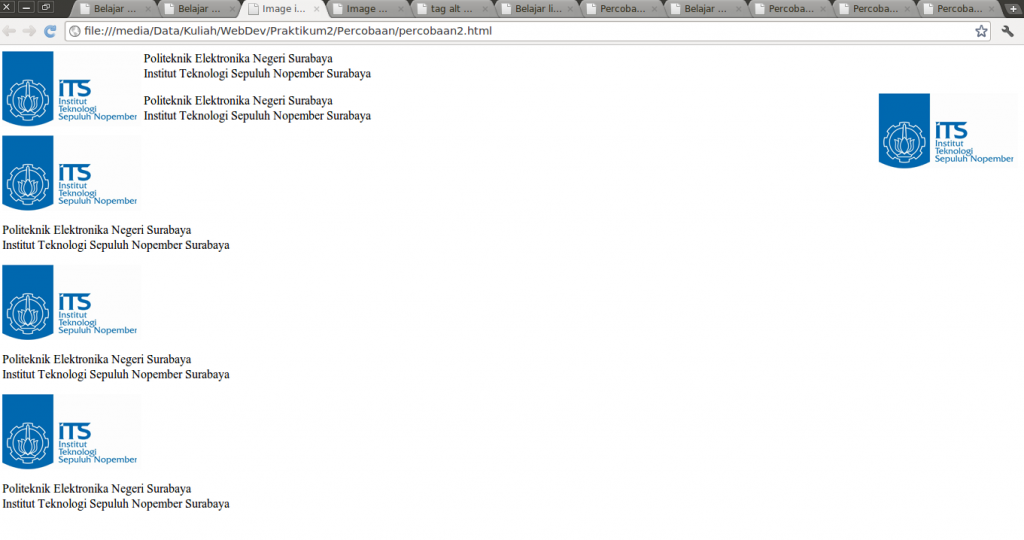
Task: Switch to the 'Belajar li...' tab
Action: click(x=536, y=9)
